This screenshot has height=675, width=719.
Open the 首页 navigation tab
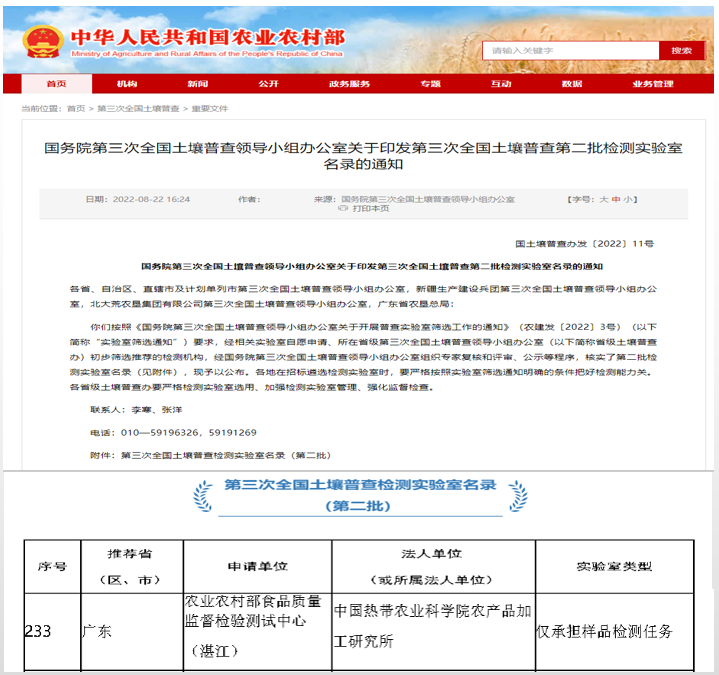(x=56, y=83)
